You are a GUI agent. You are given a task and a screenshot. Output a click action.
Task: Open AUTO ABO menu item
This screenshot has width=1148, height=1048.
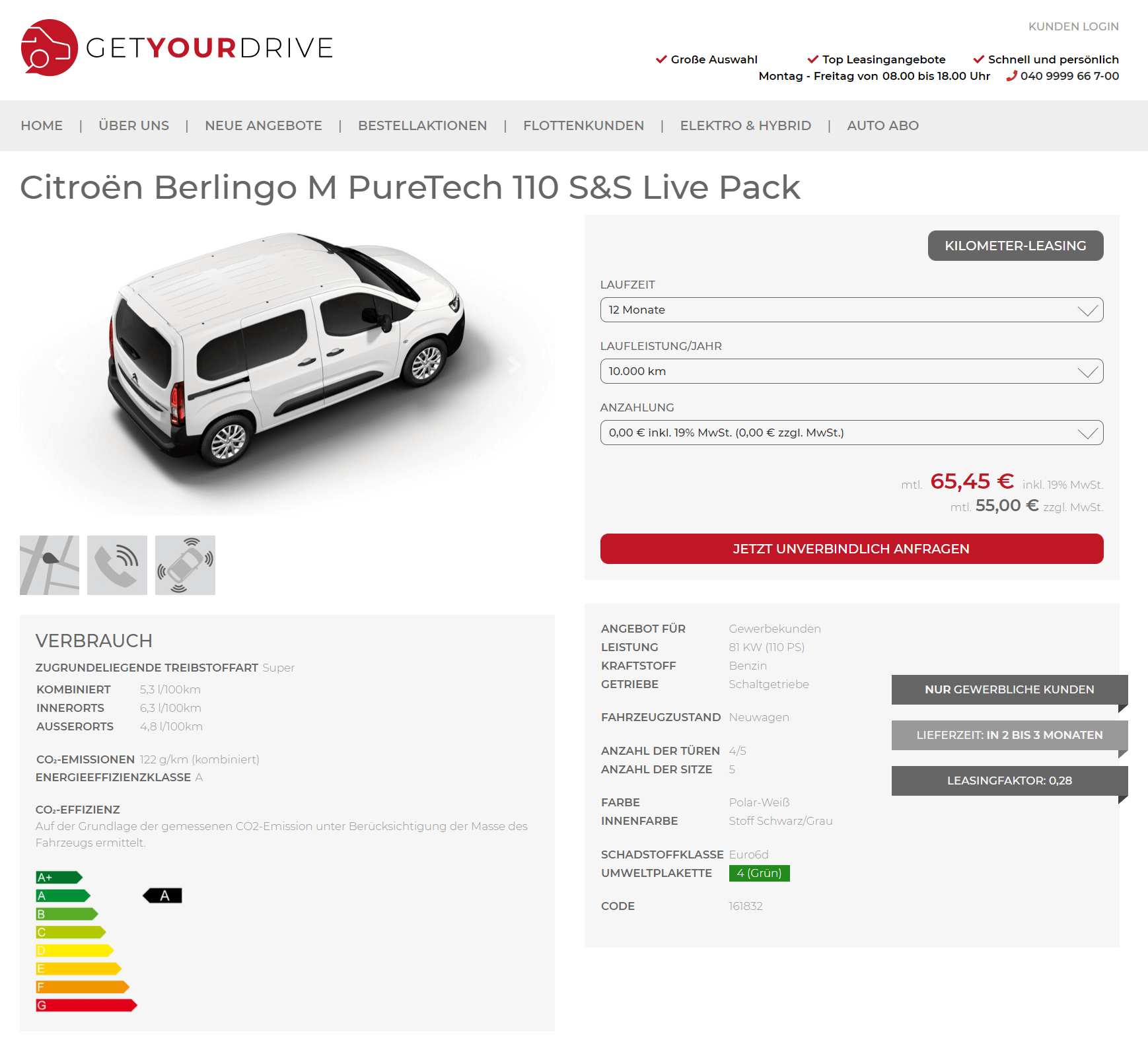(883, 125)
